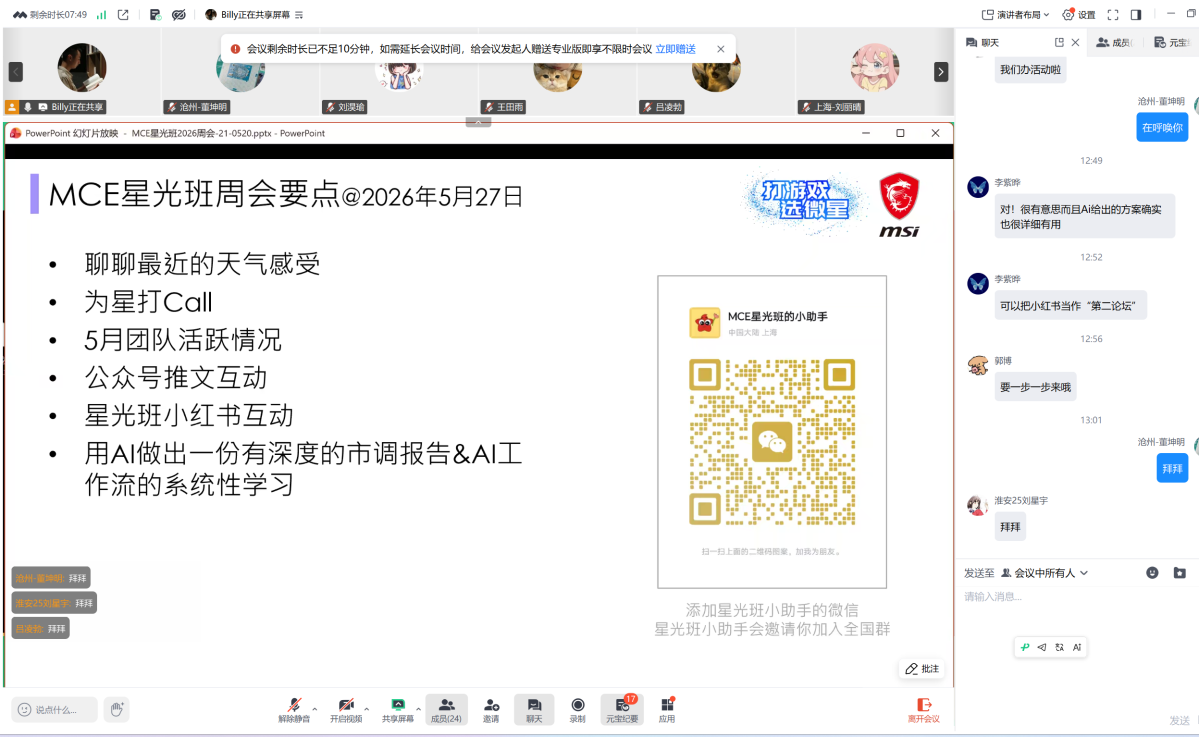
Task: Select 上海-刘丽晴 participant tile
Action: coord(874,71)
